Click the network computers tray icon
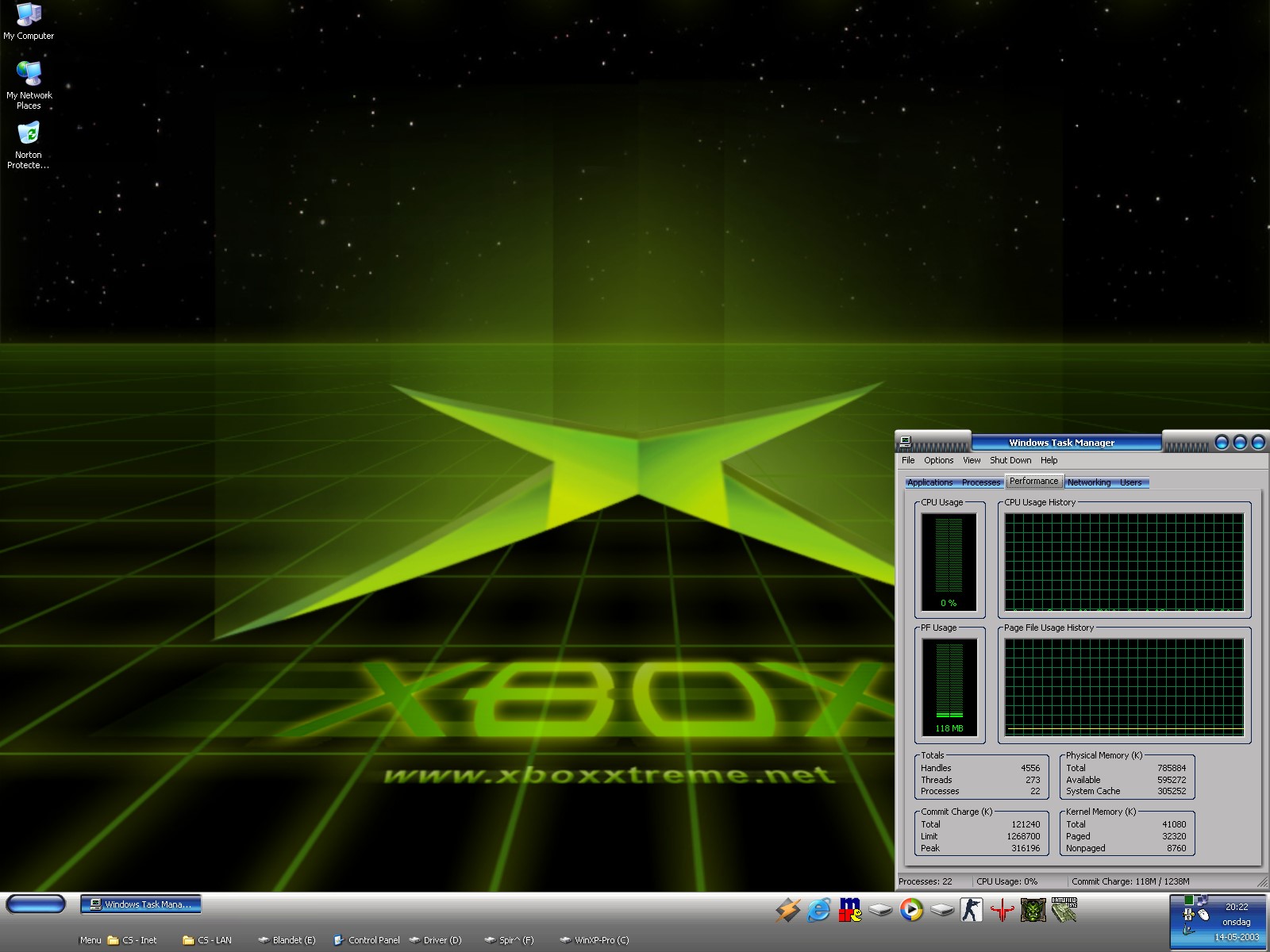The height and width of the screenshot is (952, 1270). tap(1203, 900)
